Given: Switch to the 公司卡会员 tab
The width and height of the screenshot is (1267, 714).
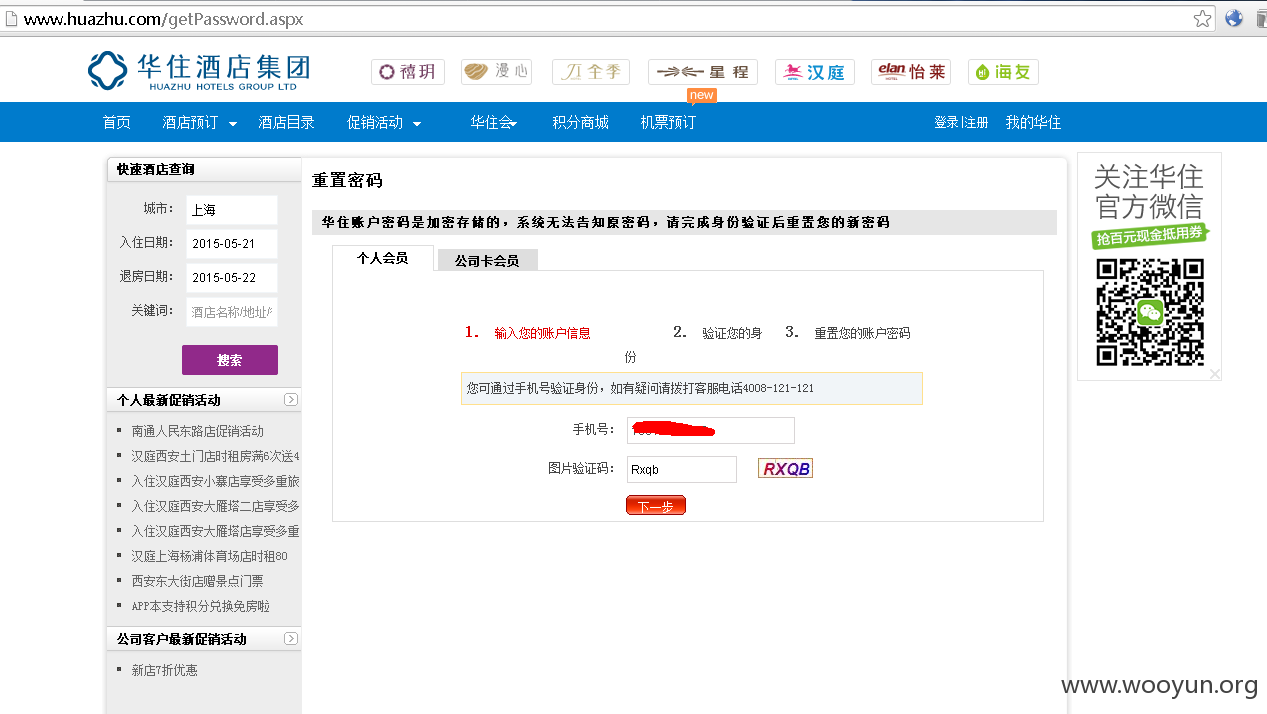Looking at the screenshot, I should point(487,260).
